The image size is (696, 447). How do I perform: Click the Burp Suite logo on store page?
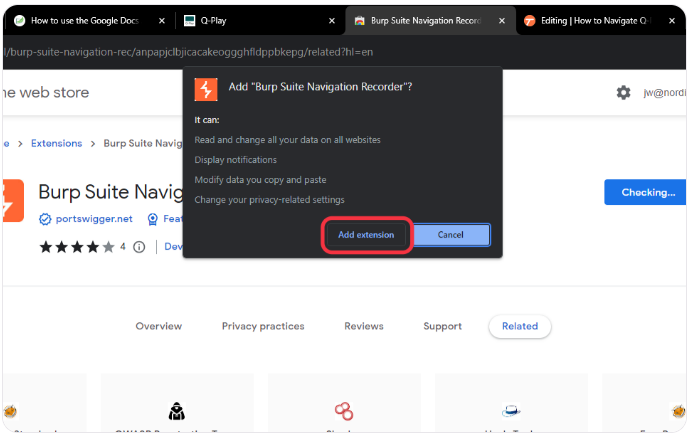tap(12, 202)
